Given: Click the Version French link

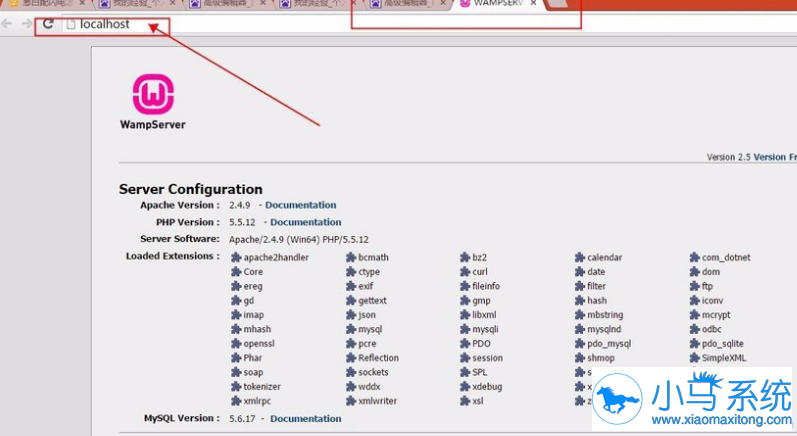Looking at the screenshot, I should pos(775,157).
